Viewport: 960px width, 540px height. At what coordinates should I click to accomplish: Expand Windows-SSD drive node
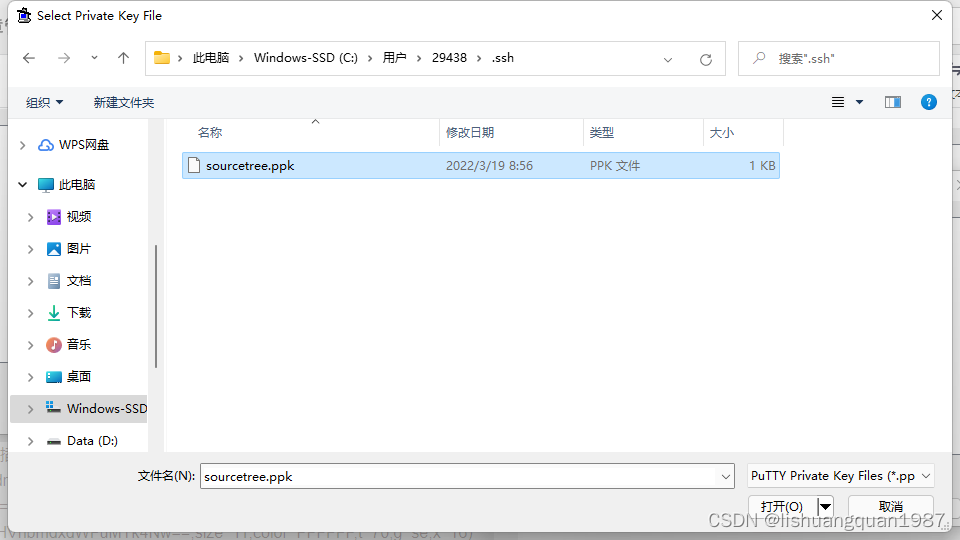31,409
